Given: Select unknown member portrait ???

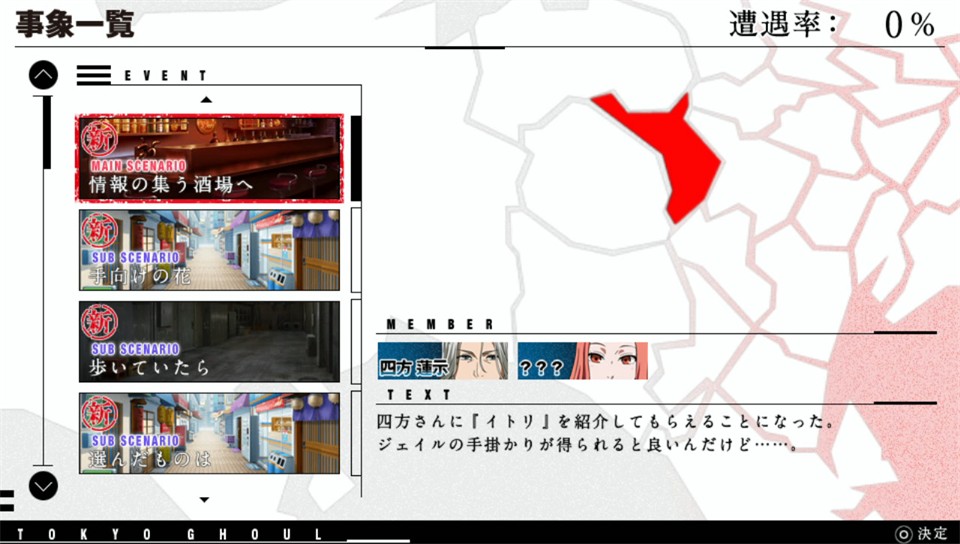Looking at the screenshot, I should (x=582, y=360).
